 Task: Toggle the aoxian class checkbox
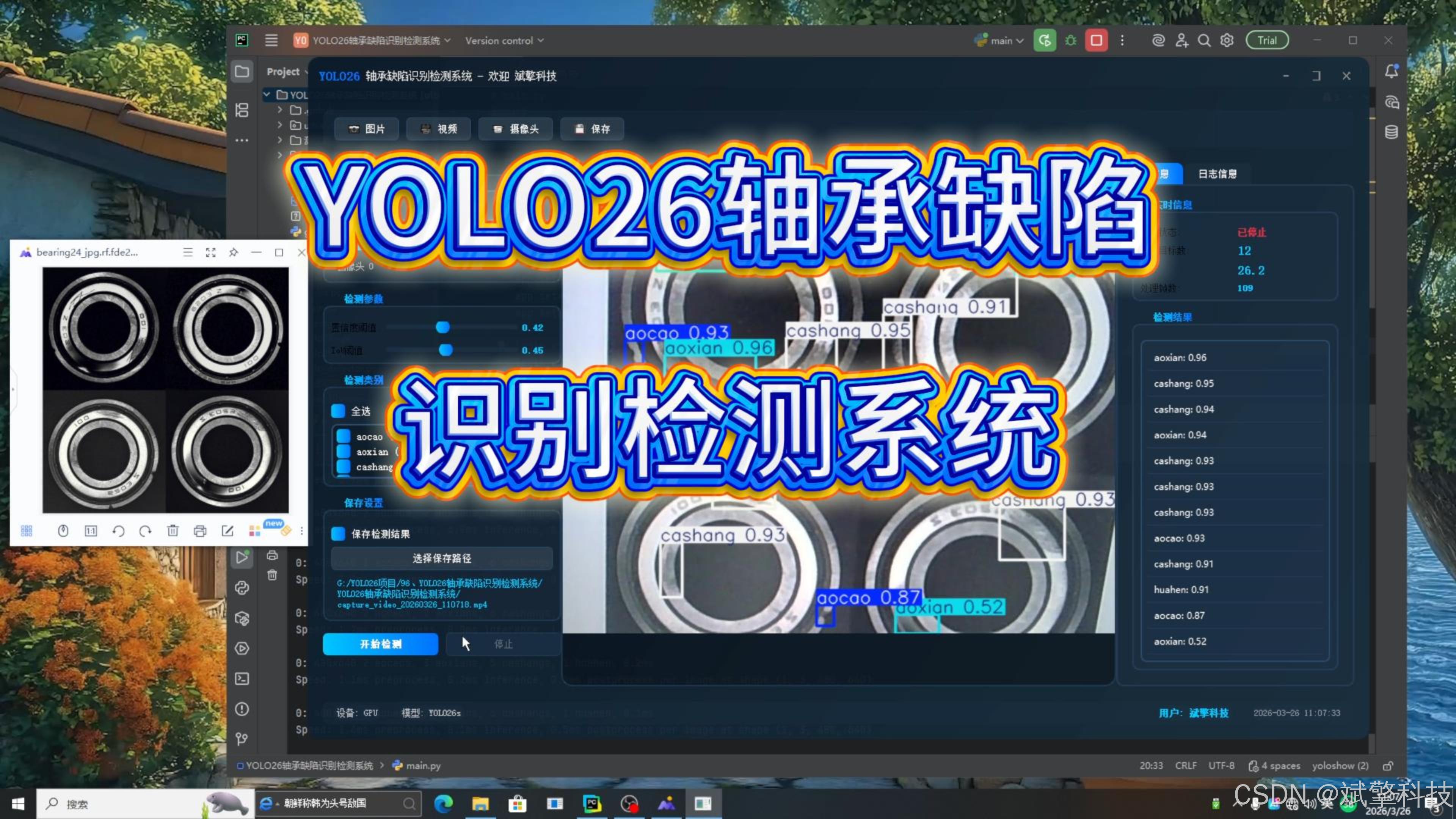coord(343,451)
